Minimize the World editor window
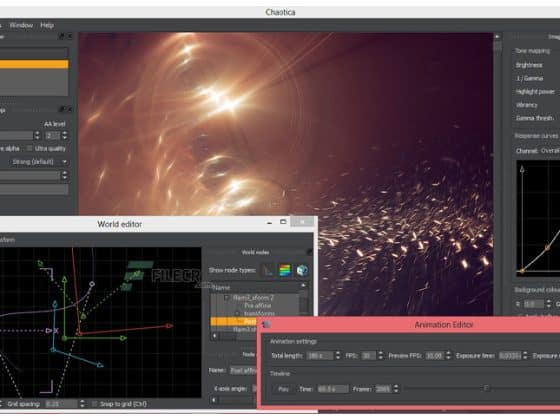Screen dimensions: 560x420 [x=269, y=222]
